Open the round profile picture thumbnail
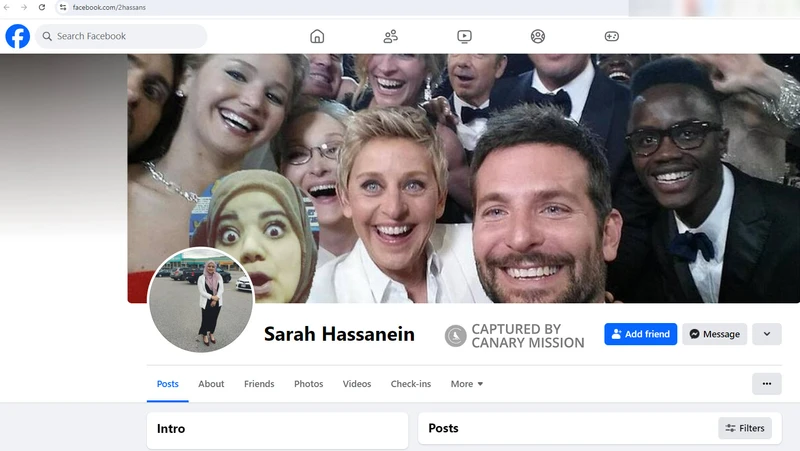Viewport: 800px width, 451px height. (x=201, y=300)
